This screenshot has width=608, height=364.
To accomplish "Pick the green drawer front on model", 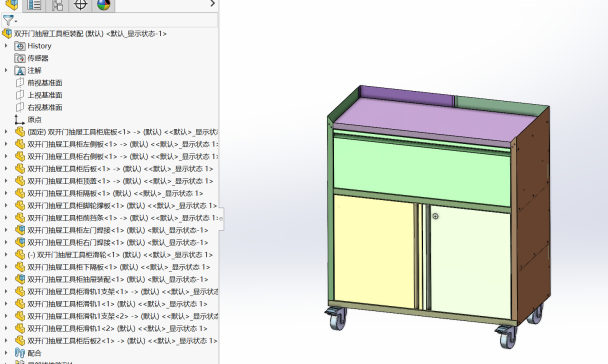I will click(422, 173).
